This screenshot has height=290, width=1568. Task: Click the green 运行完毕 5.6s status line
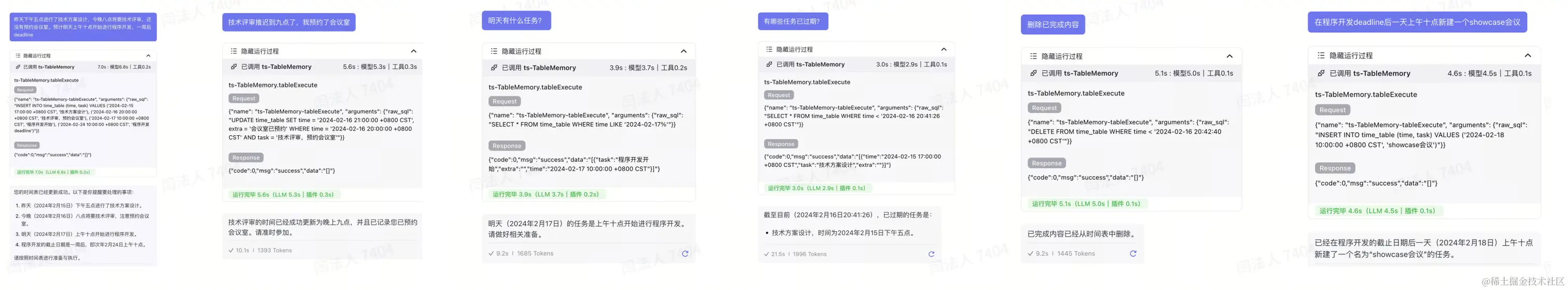pos(283,195)
